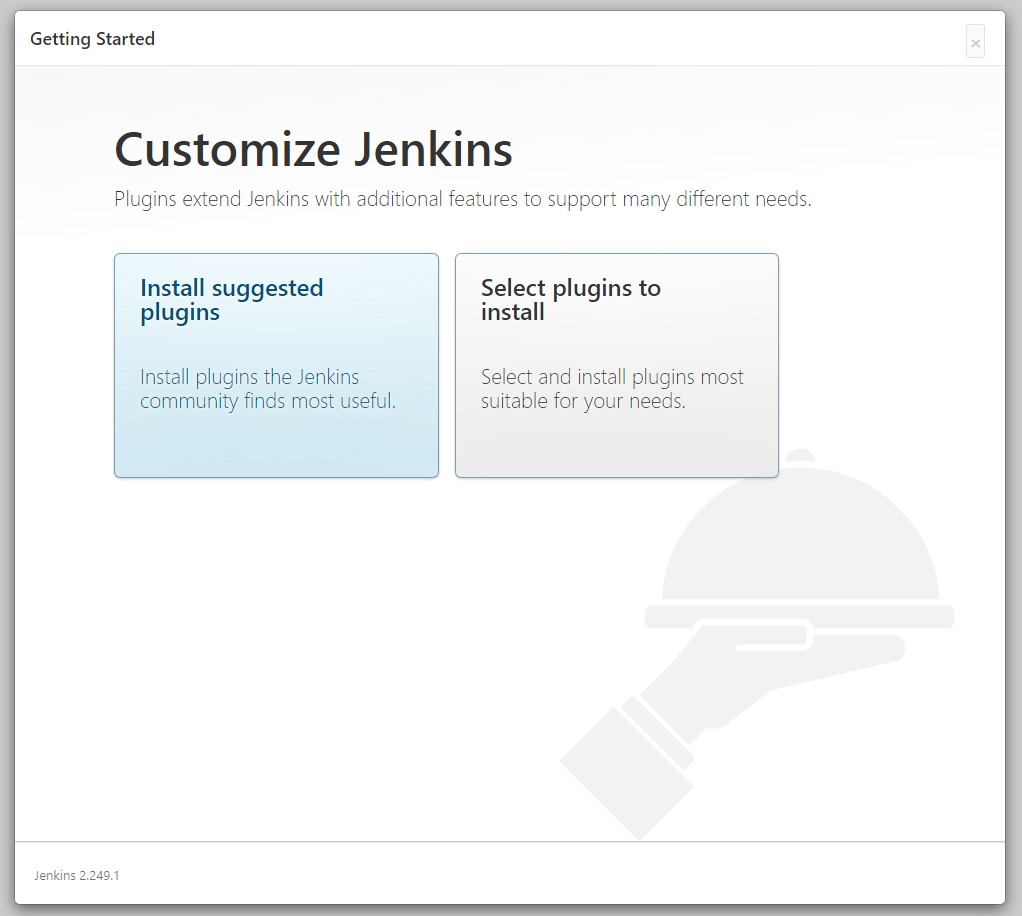
Task: Choose Select plugins to install option
Action: tap(617, 365)
